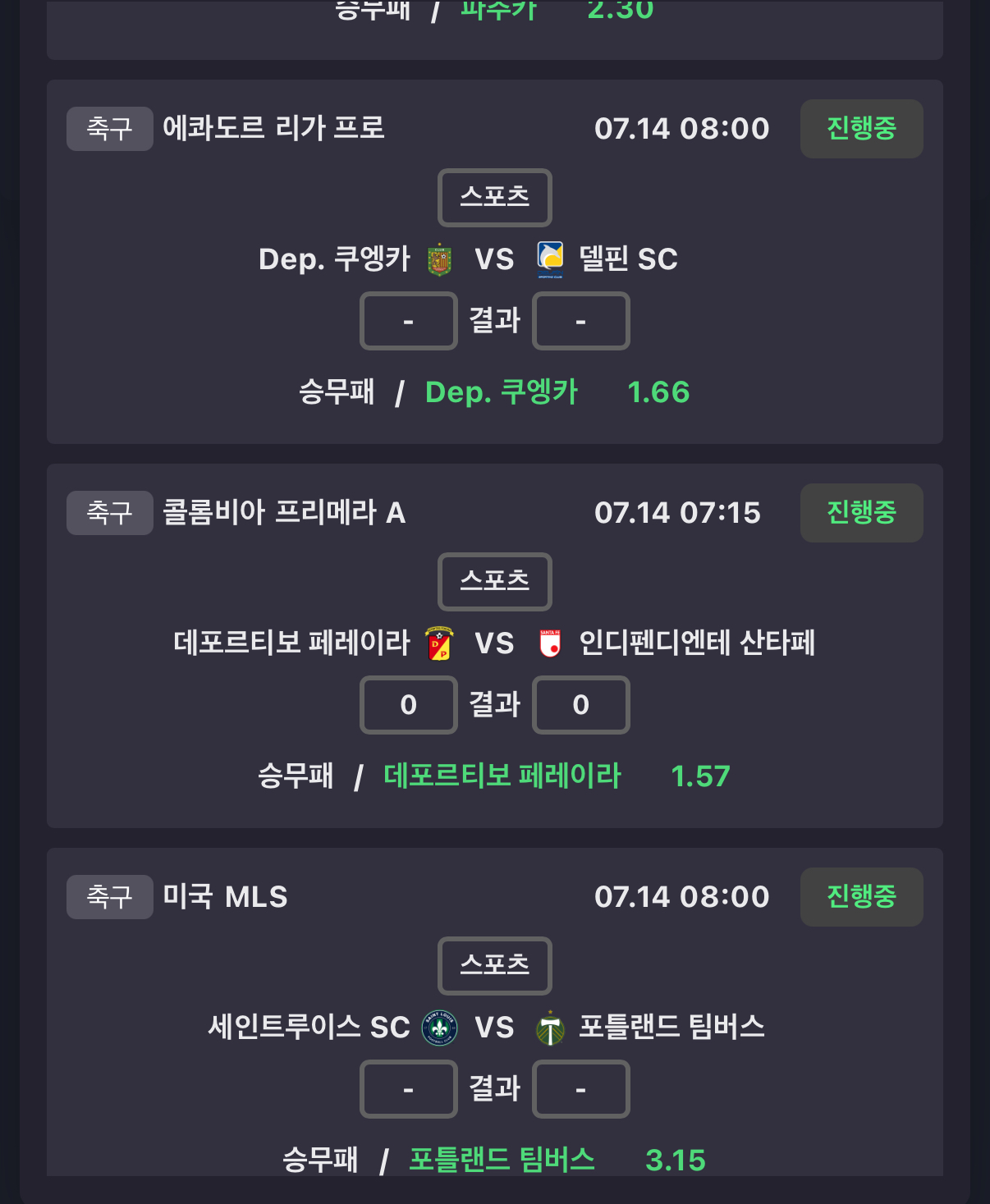Click 진행중 status on 에콰도르 리가 프로 match
Image resolution: width=990 pixels, height=1204 pixels.
[862, 129]
